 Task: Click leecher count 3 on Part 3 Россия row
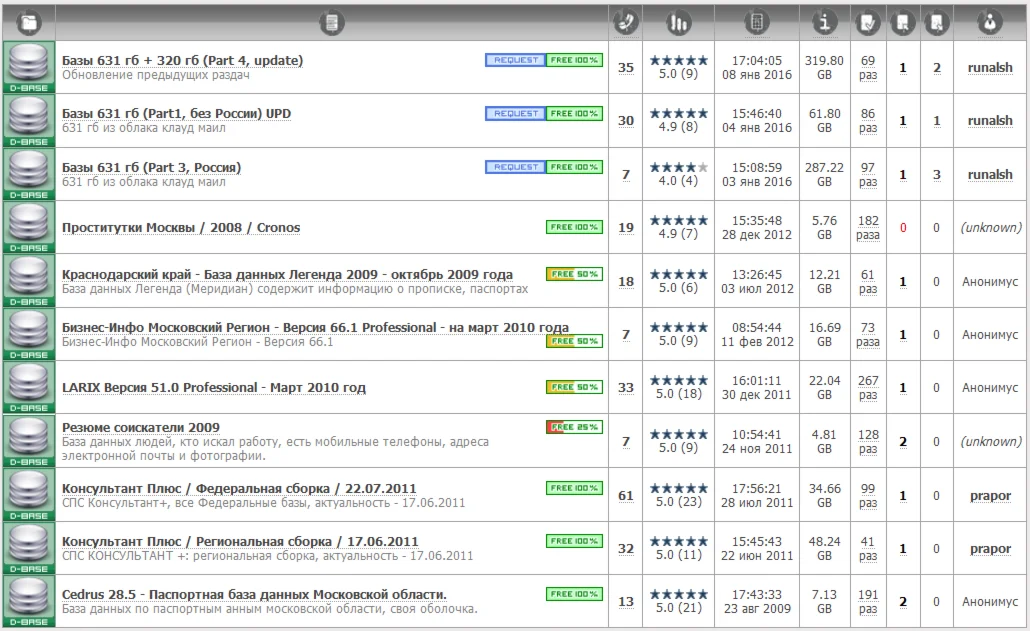tap(937, 175)
